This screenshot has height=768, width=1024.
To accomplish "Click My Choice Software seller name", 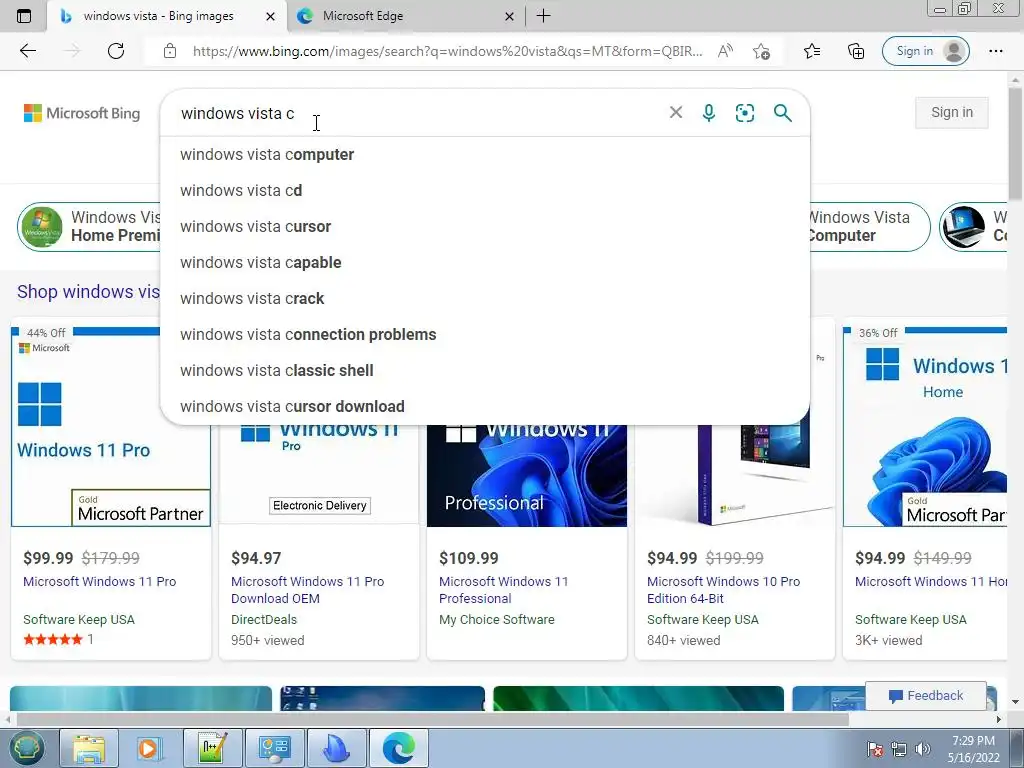I will (x=496, y=619).
